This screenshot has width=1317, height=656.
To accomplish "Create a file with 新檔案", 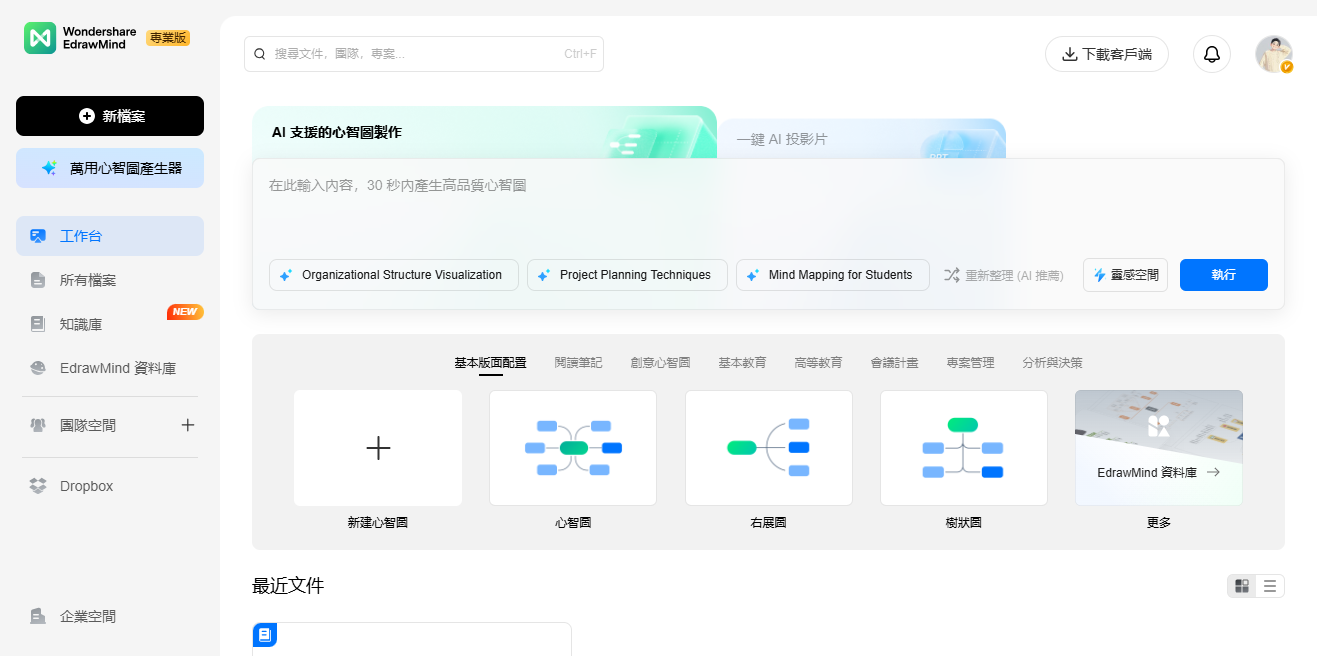I will click(x=110, y=116).
